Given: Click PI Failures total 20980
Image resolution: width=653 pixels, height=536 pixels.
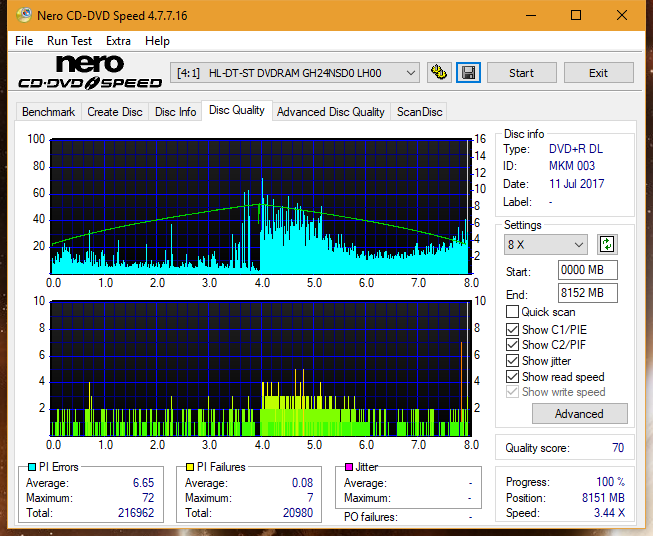Looking at the screenshot, I should tap(298, 513).
